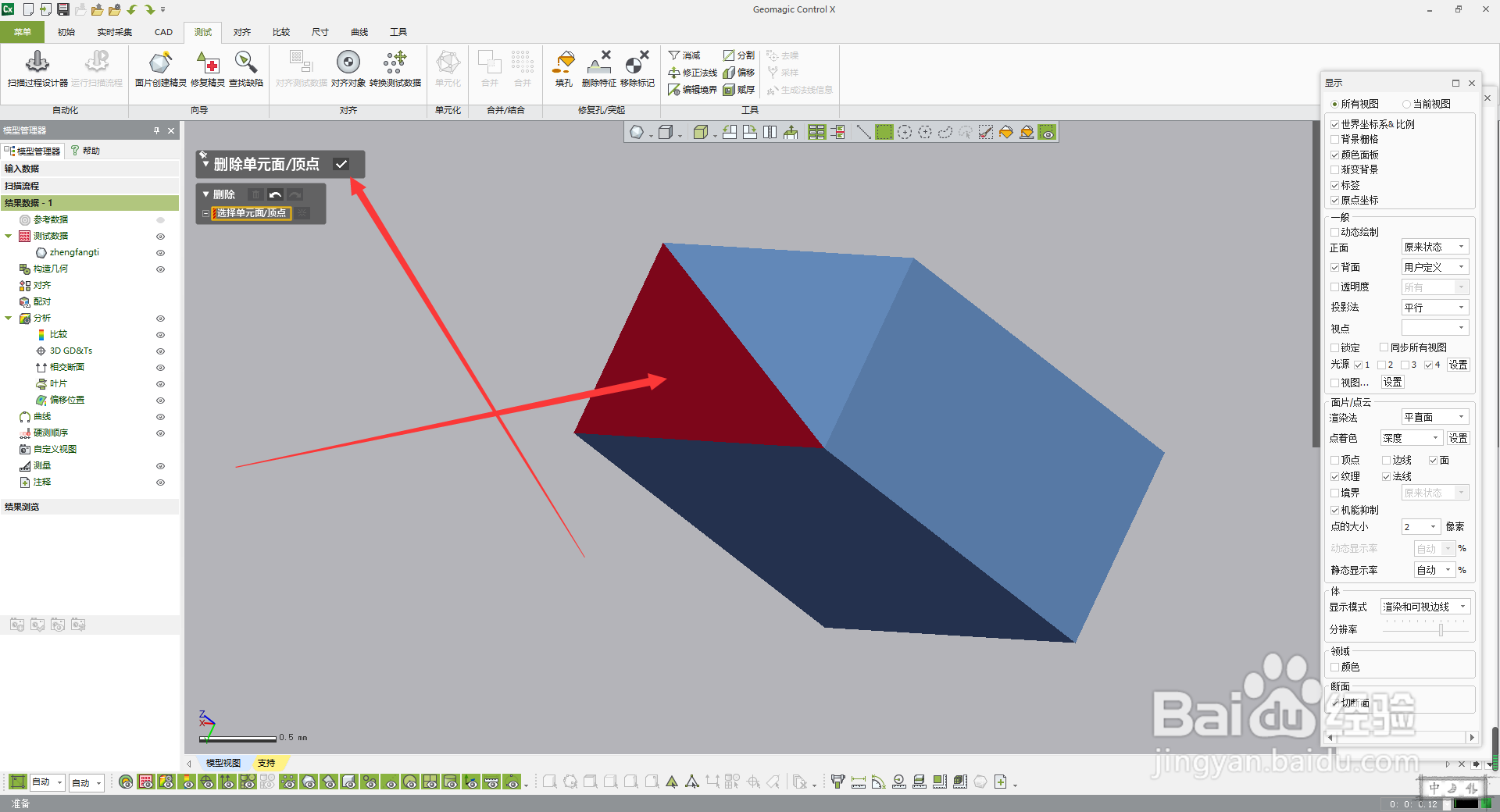The width and height of the screenshot is (1500, 812).
Task: Open the 投影法 dropdown
Action: (1435, 308)
